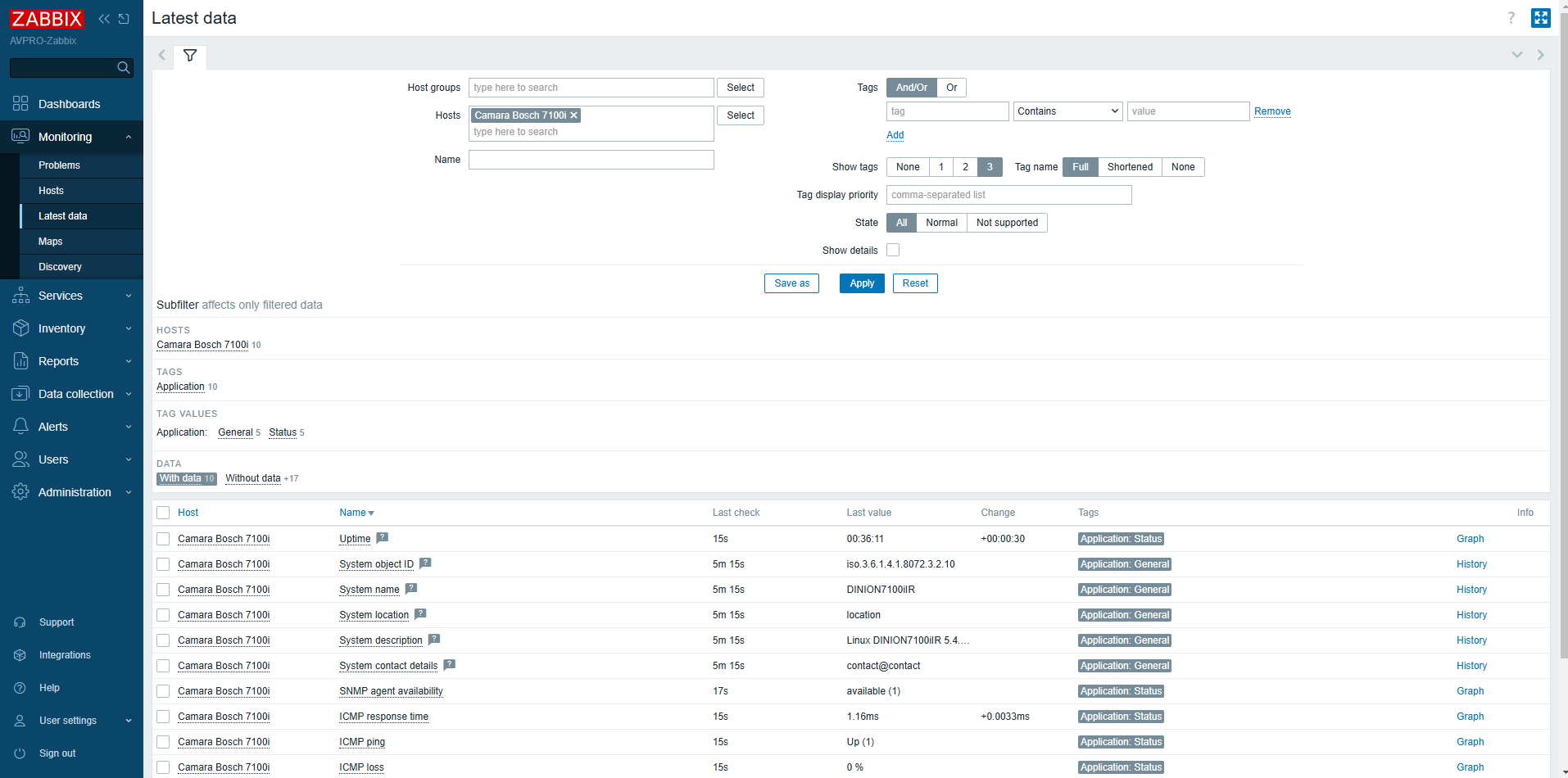The height and width of the screenshot is (778, 1568).
Task: Expand the Data collection menu
Action: pos(129,394)
